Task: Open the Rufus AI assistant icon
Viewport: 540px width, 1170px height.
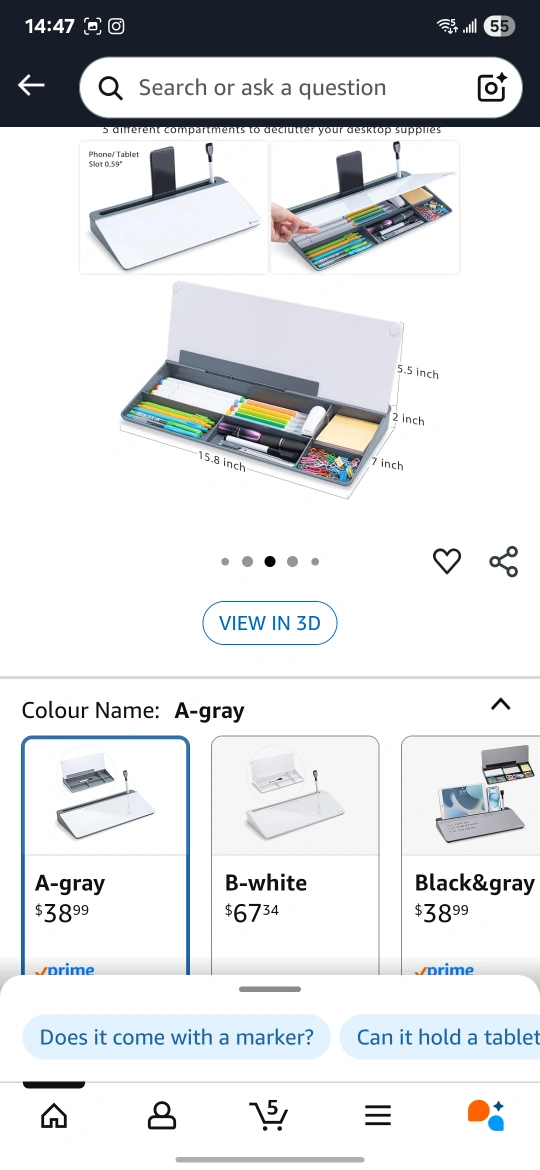Action: (486, 1116)
